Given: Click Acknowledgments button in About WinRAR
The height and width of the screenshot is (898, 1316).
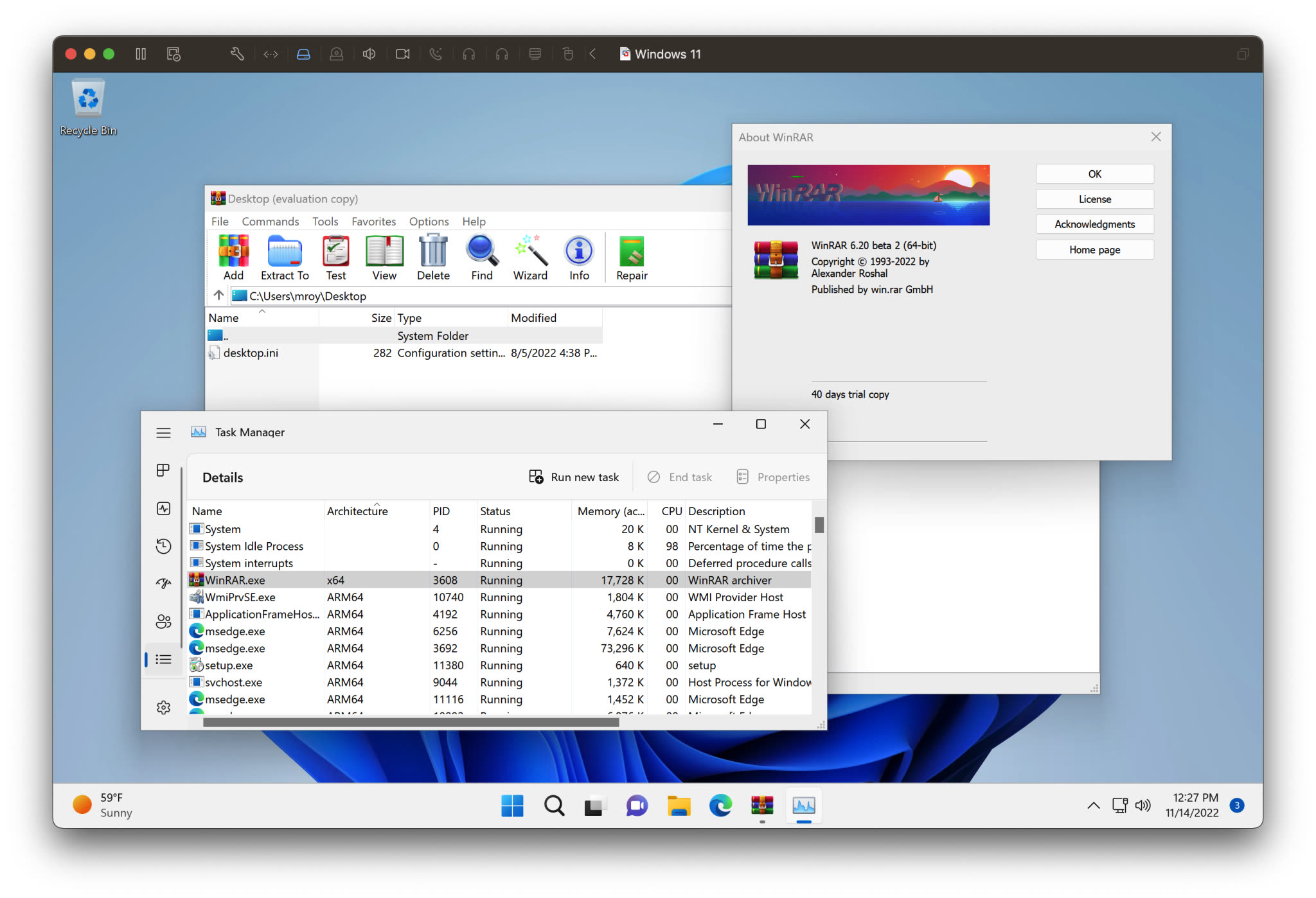Looking at the screenshot, I should pos(1094,224).
